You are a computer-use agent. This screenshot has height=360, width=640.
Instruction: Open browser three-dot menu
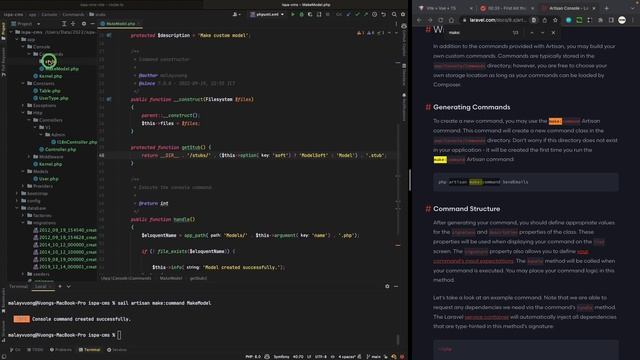point(633,20)
